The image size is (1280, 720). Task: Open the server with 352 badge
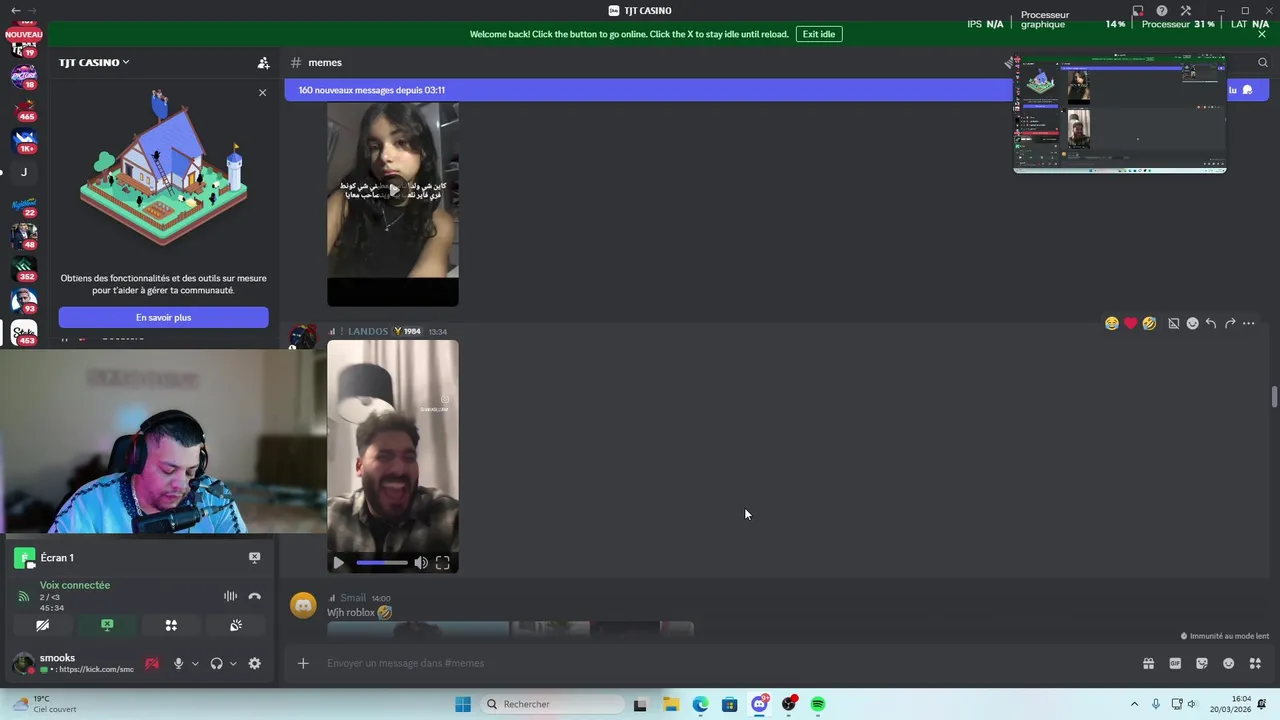[x=24, y=268]
